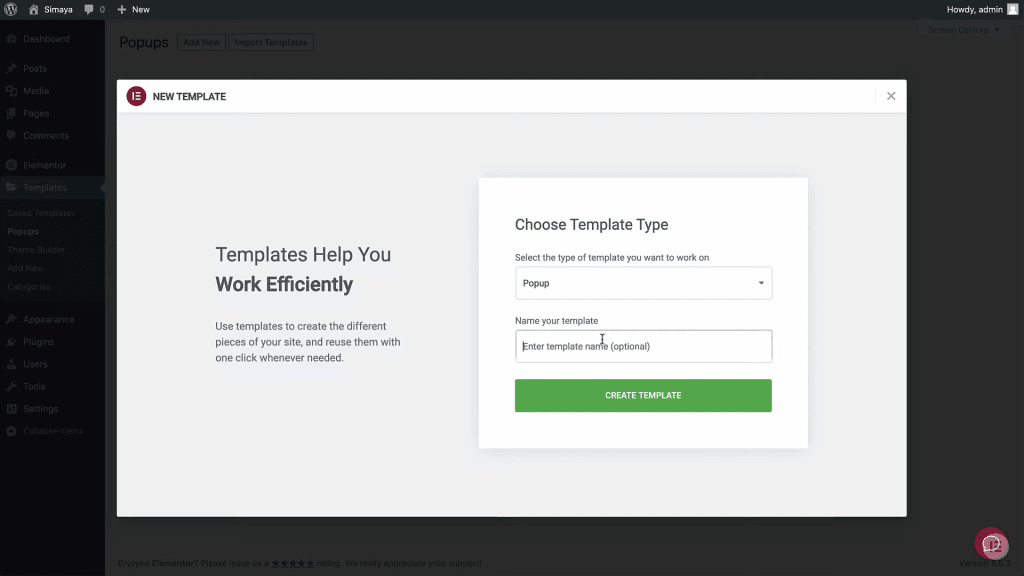The image size is (1024, 576).
Task: Click the WordPress logo in admin bar
Action: coord(11,9)
